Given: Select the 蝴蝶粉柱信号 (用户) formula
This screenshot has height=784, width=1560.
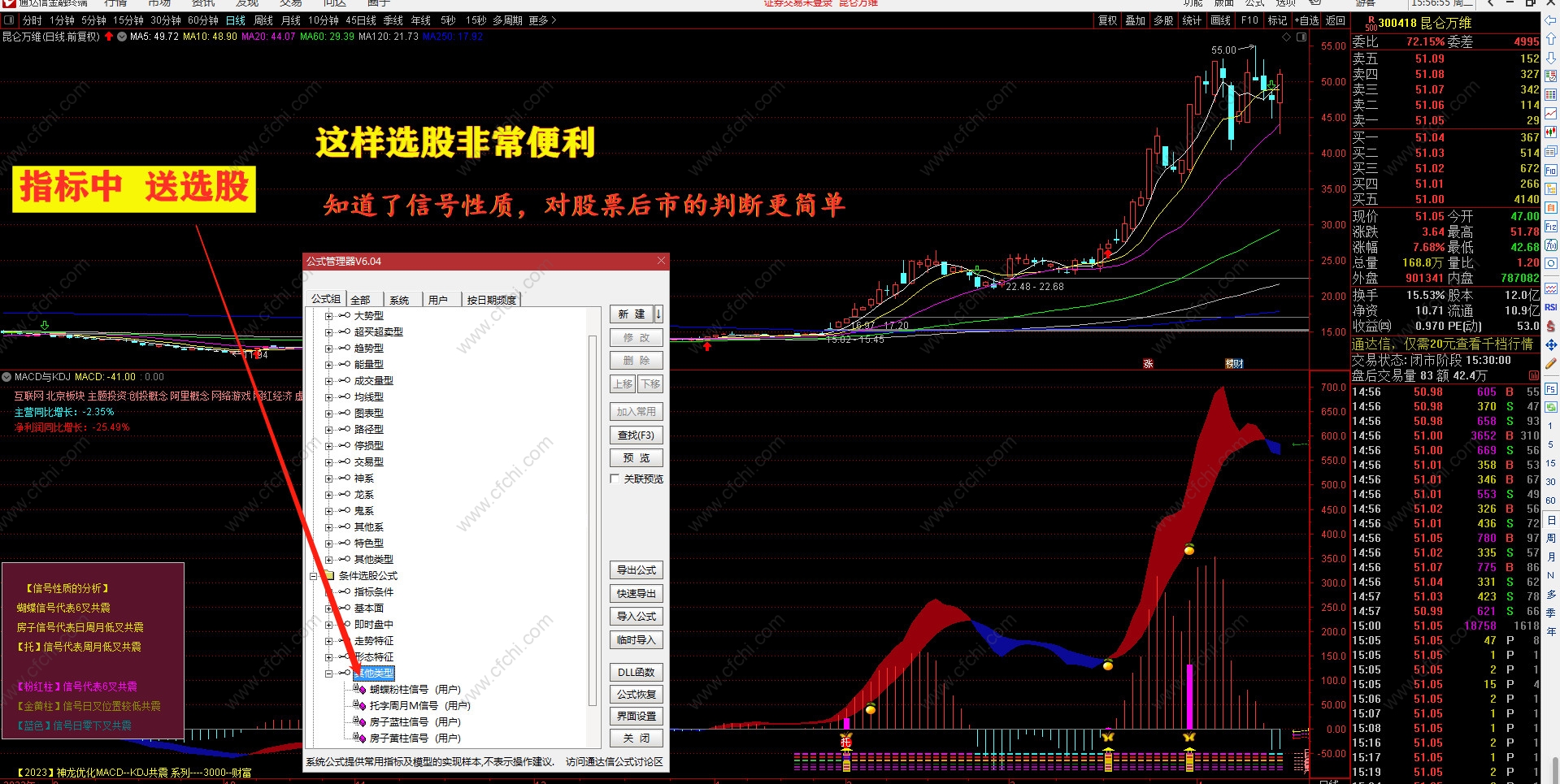Looking at the screenshot, I should [415, 690].
